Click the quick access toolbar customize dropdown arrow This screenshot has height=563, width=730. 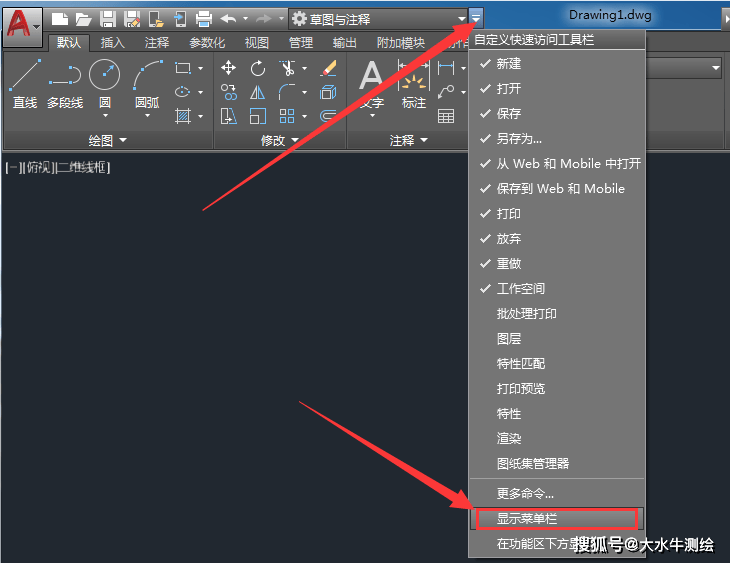[x=476, y=19]
